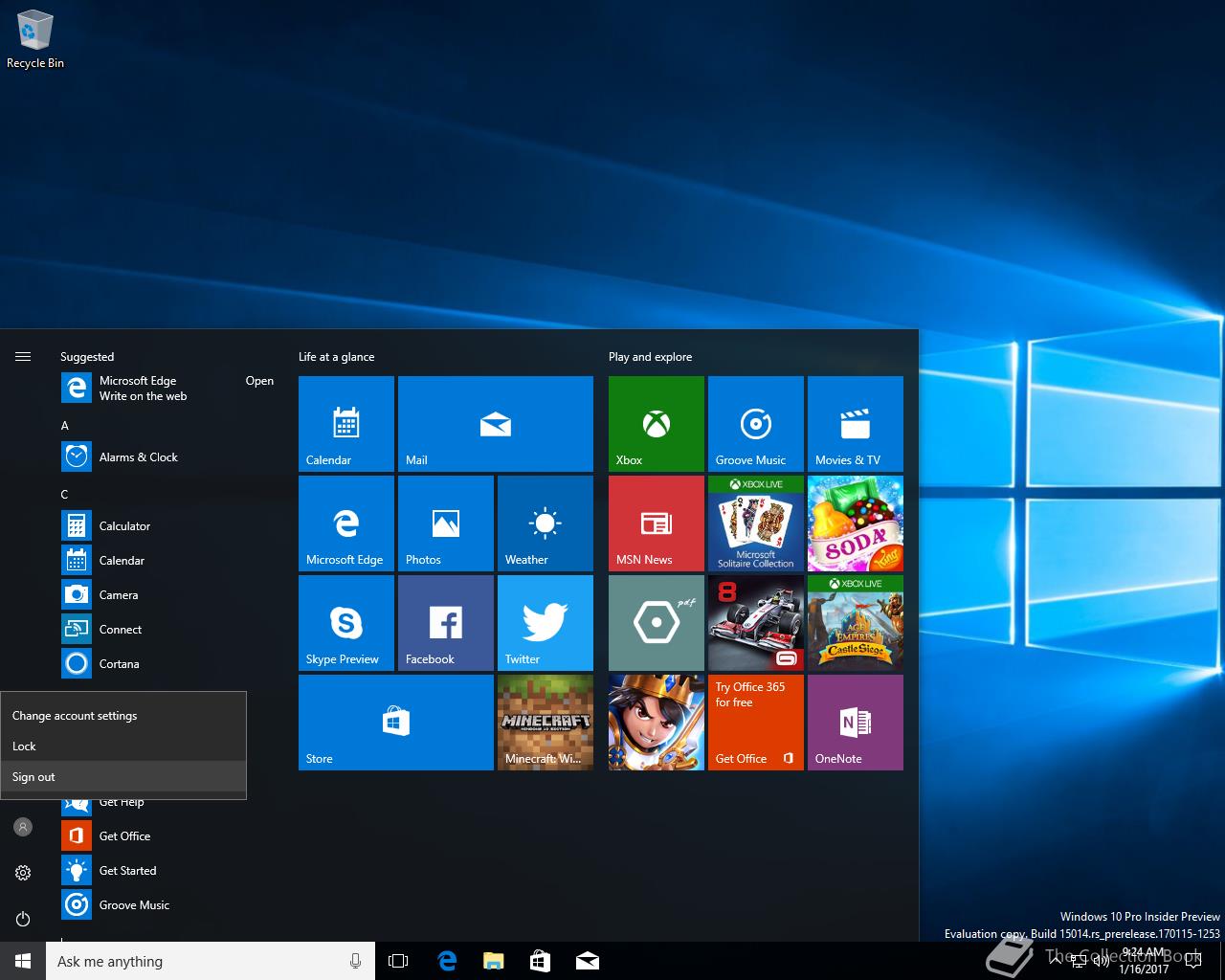
Task: Click the Play and explore group title
Action: pyautogui.click(x=651, y=357)
